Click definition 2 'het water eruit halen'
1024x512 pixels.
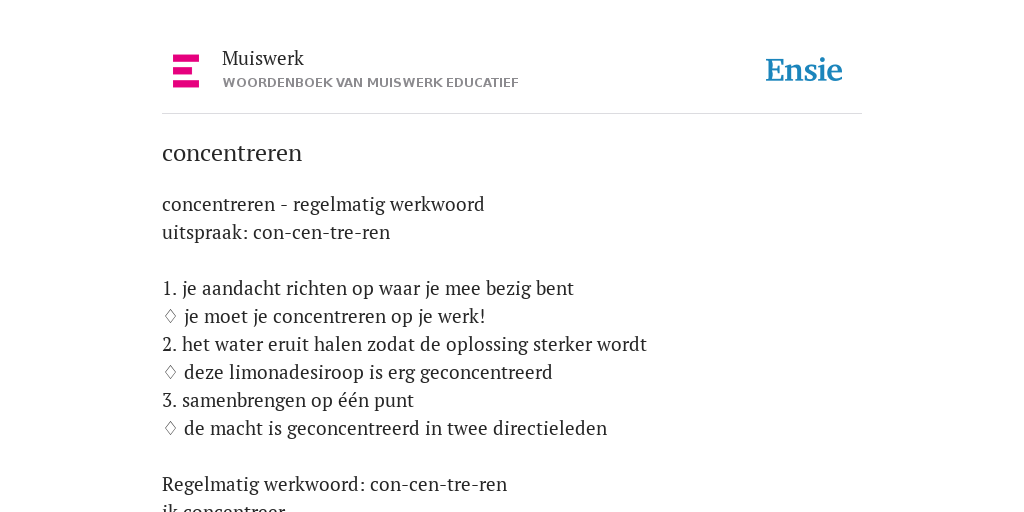(404, 344)
